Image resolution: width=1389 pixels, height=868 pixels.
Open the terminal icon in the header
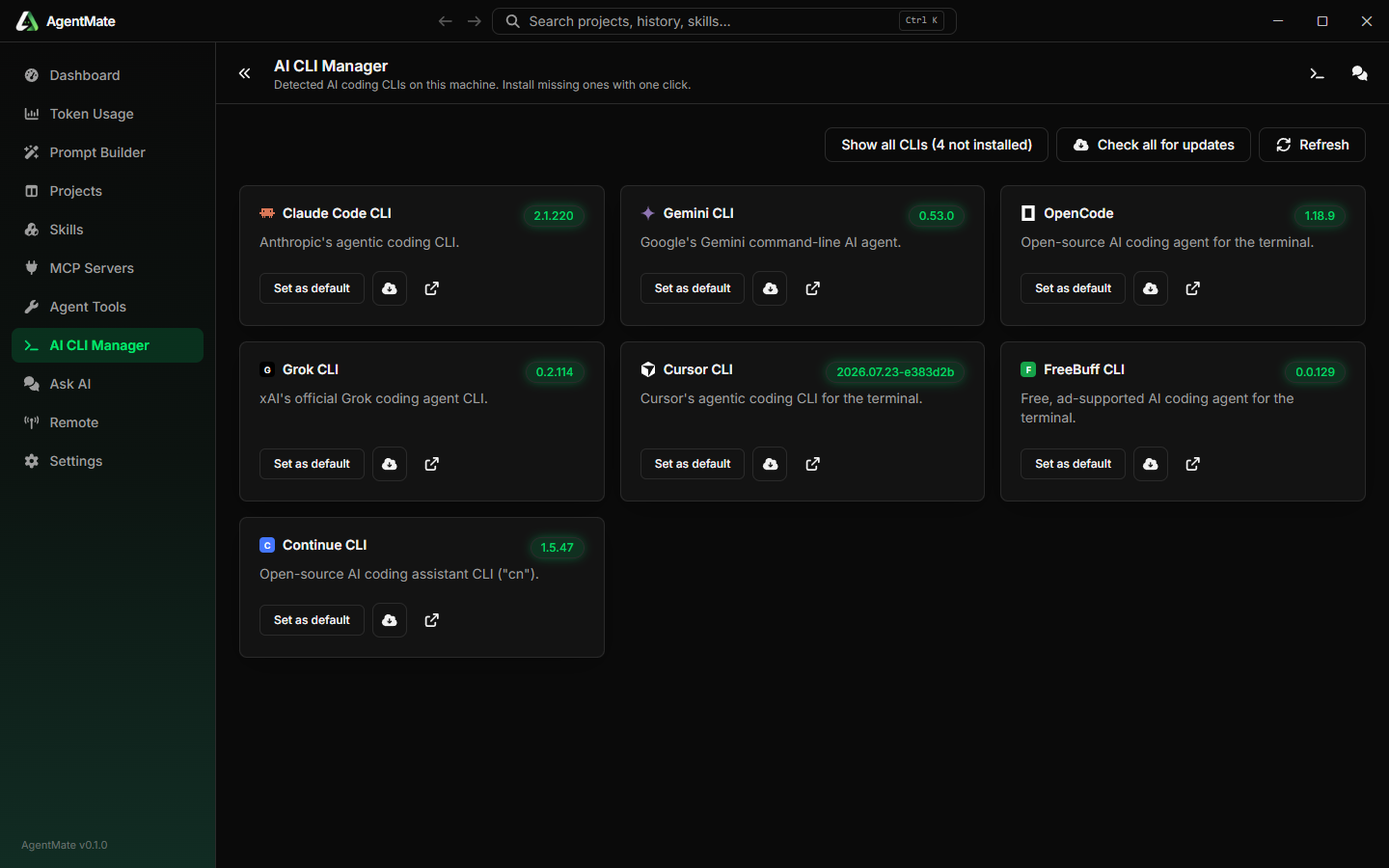pos(1317,73)
